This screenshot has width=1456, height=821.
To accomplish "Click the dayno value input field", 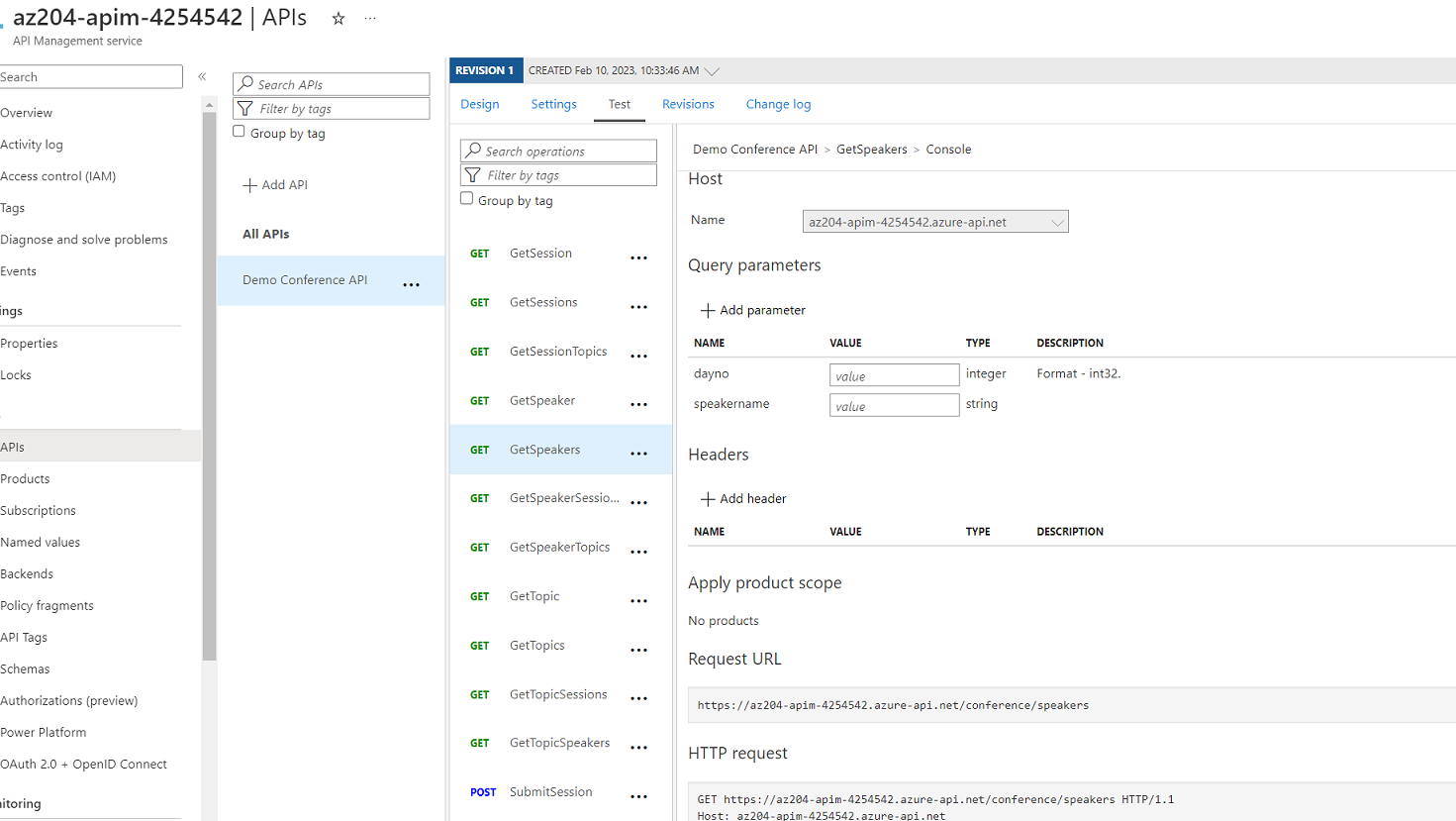I will coord(895,375).
